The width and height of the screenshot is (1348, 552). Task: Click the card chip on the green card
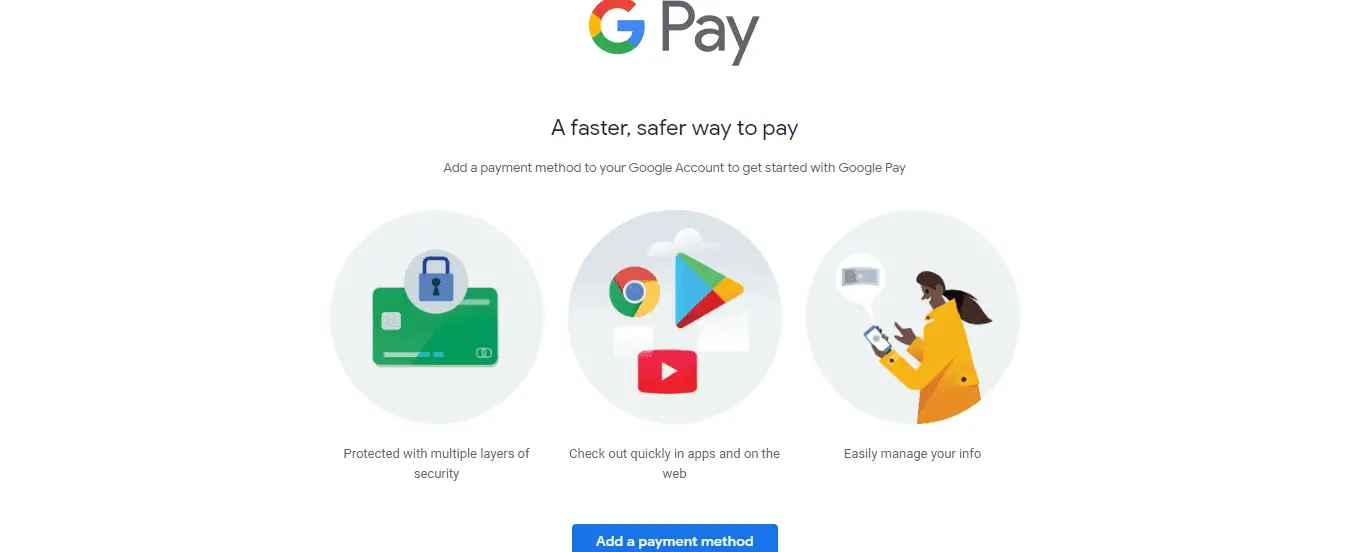click(x=391, y=321)
